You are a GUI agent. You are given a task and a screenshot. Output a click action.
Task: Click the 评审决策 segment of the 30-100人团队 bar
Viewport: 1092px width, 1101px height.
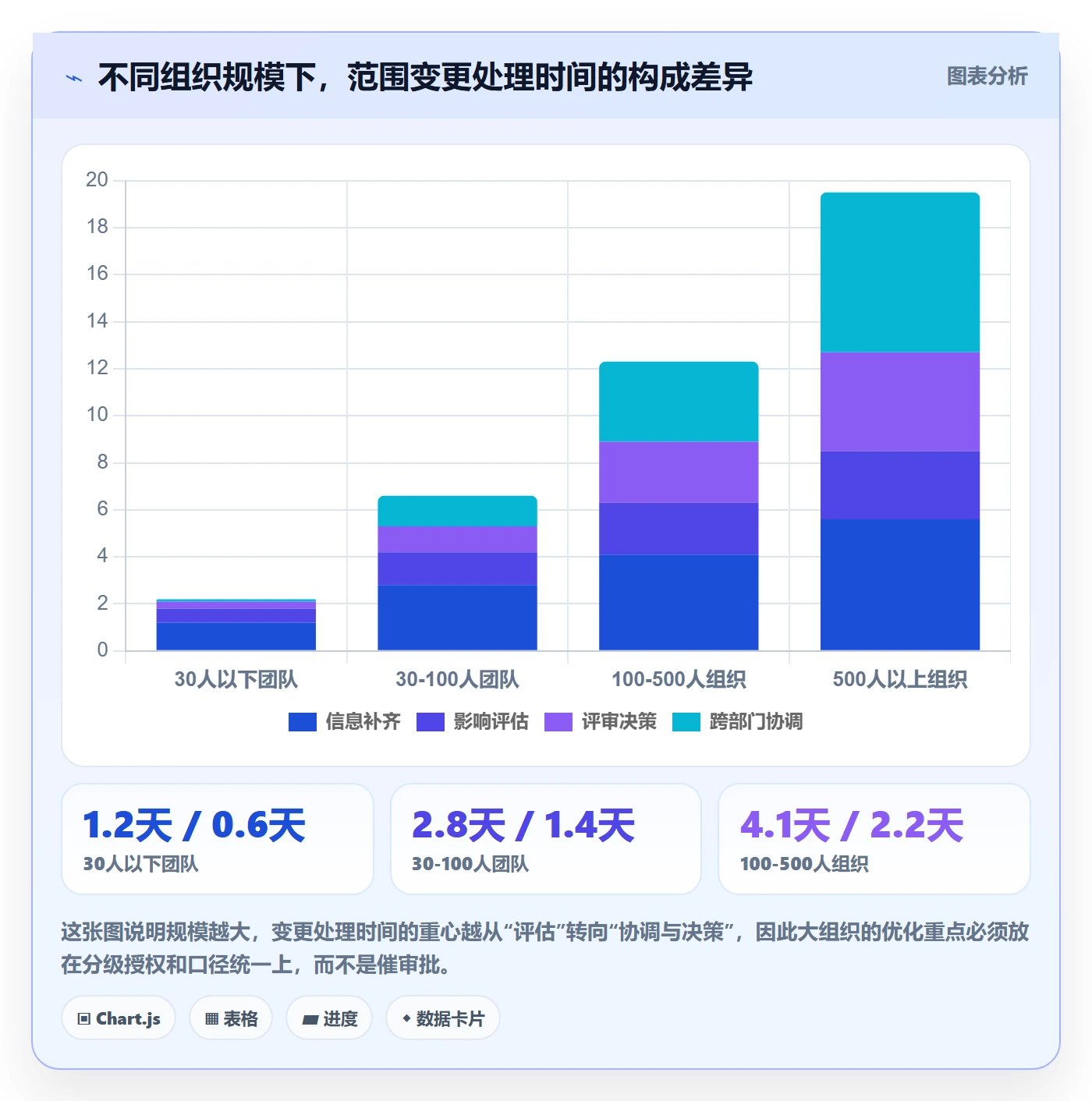pyautogui.click(x=457, y=540)
